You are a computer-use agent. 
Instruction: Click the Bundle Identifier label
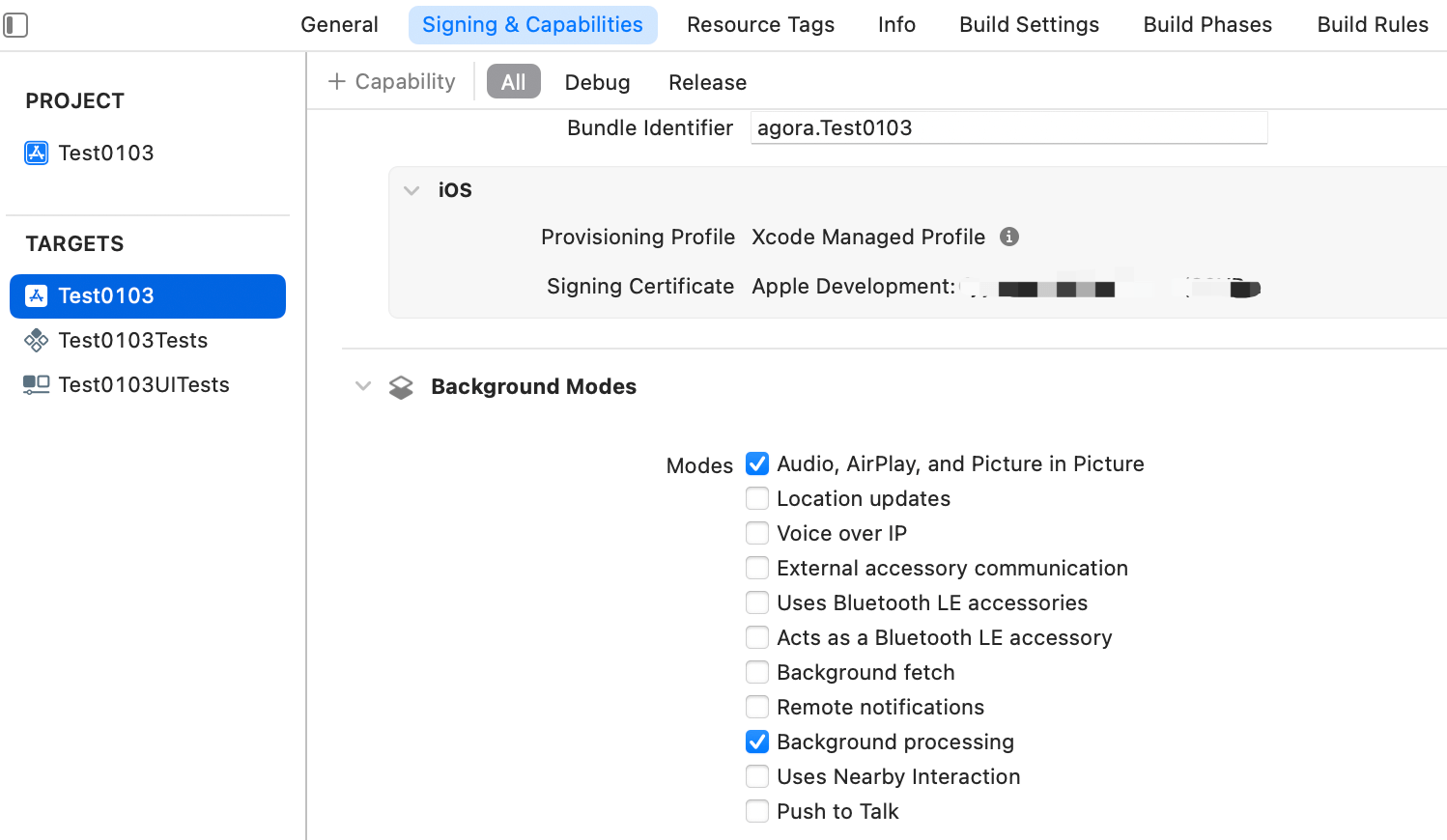(650, 127)
